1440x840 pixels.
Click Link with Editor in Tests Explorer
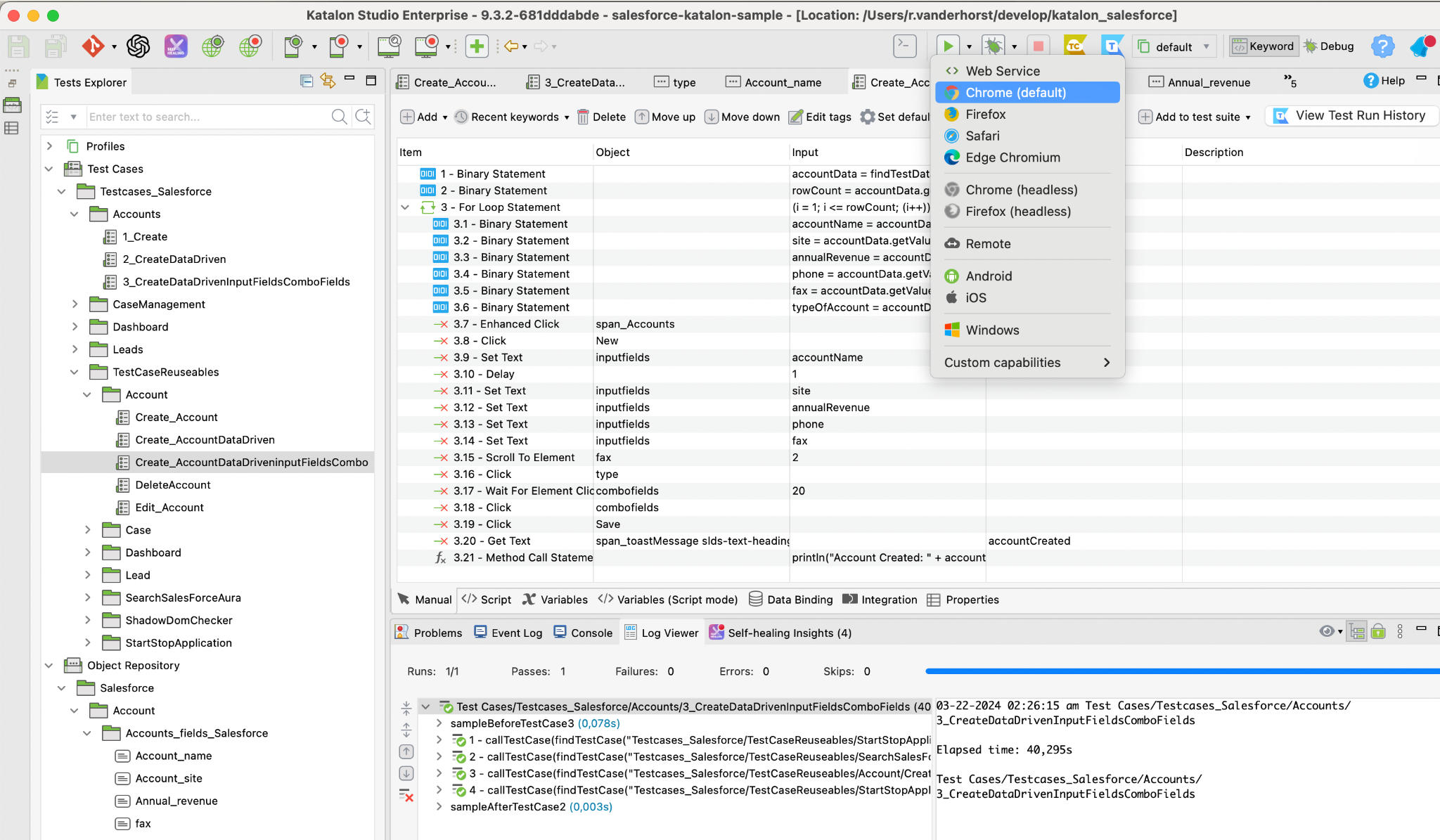[x=328, y=81]
